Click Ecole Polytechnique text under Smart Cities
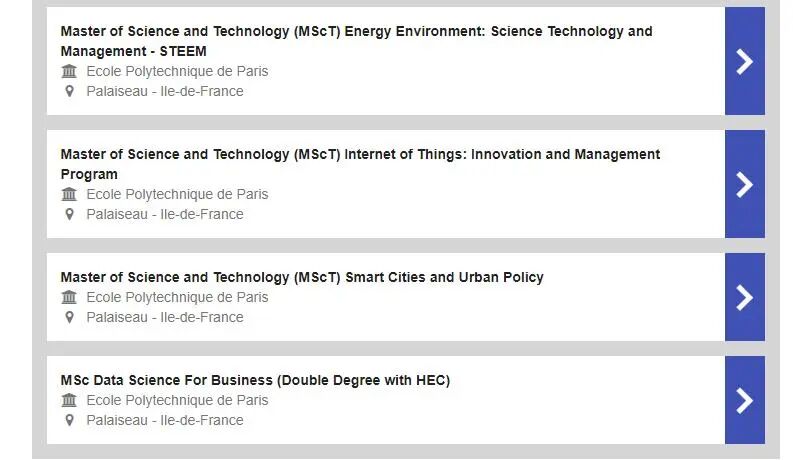Viewport: 793px width, 460px height. [x=177, y=297]
